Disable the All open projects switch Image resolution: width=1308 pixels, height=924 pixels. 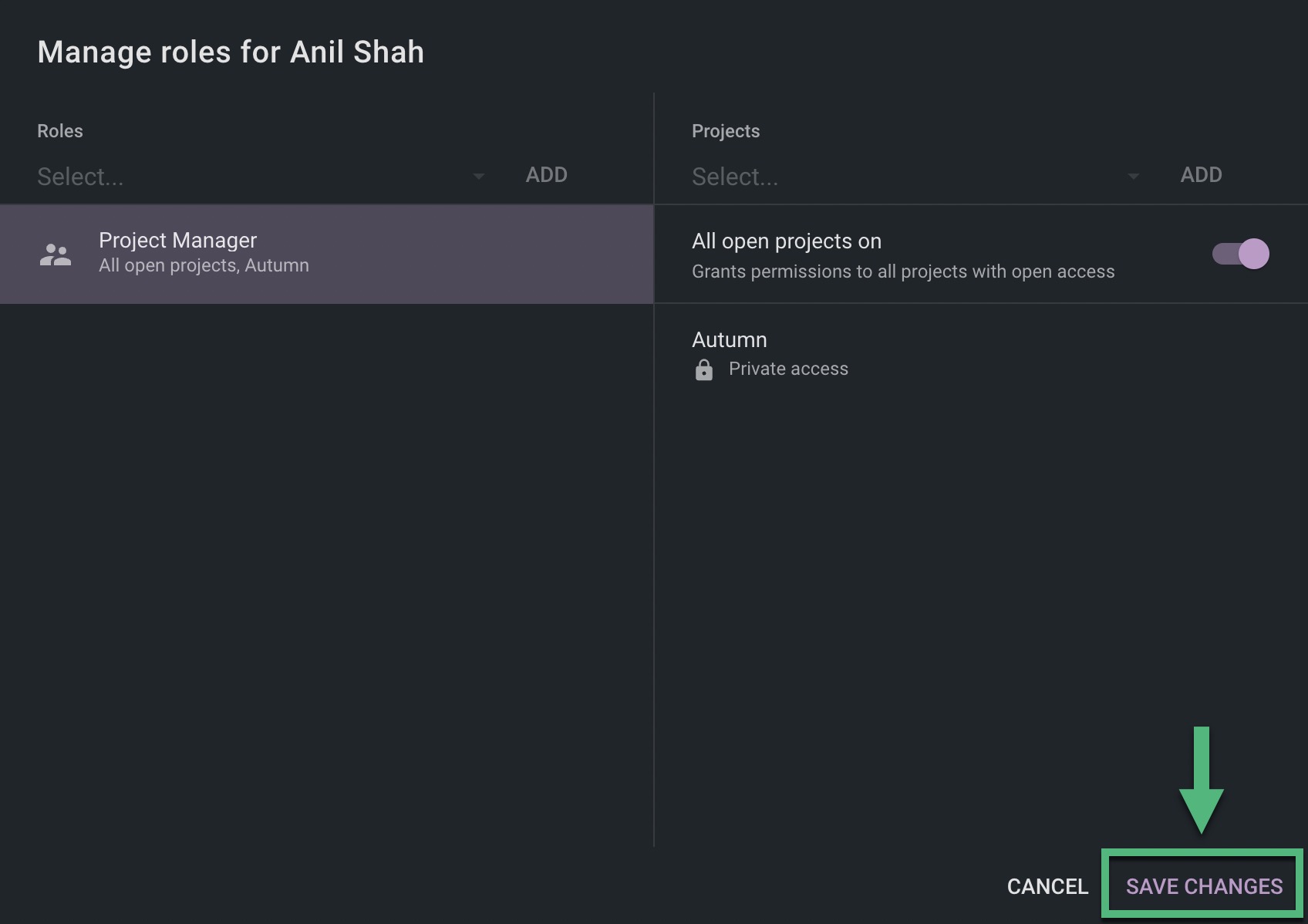point(1240,254)
